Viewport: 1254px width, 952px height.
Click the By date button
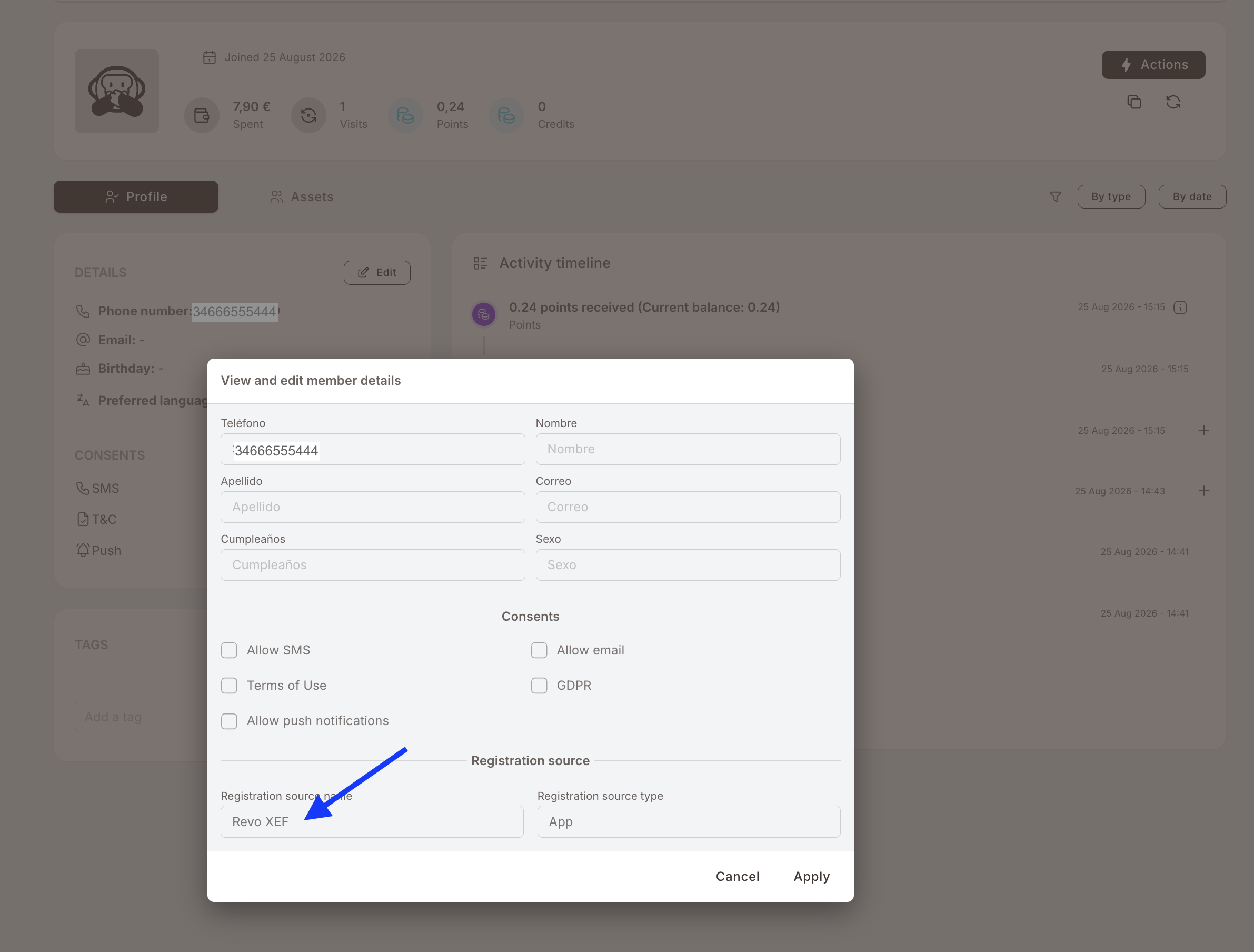pos(1192,197)
